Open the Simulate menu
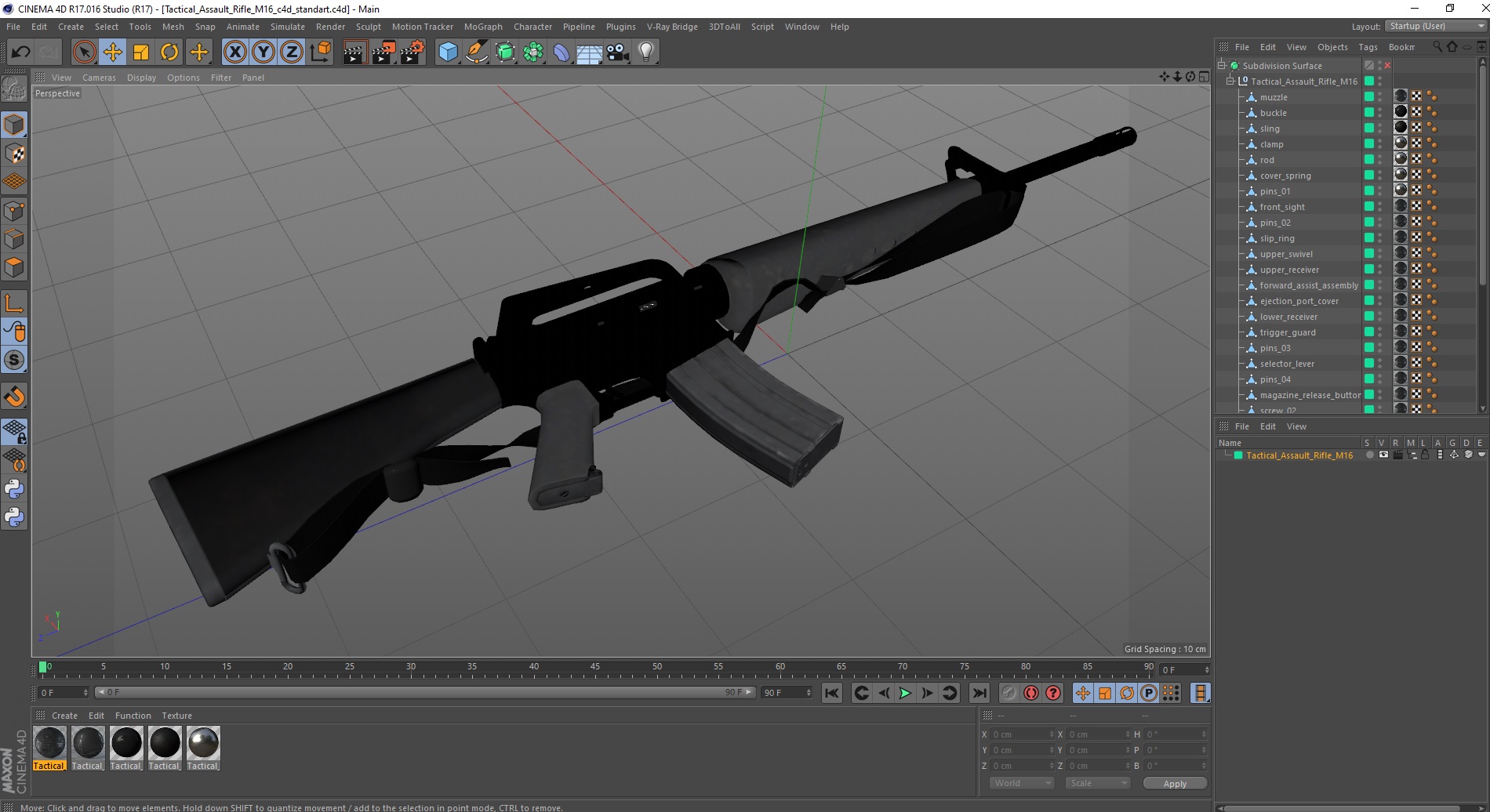 287,27
